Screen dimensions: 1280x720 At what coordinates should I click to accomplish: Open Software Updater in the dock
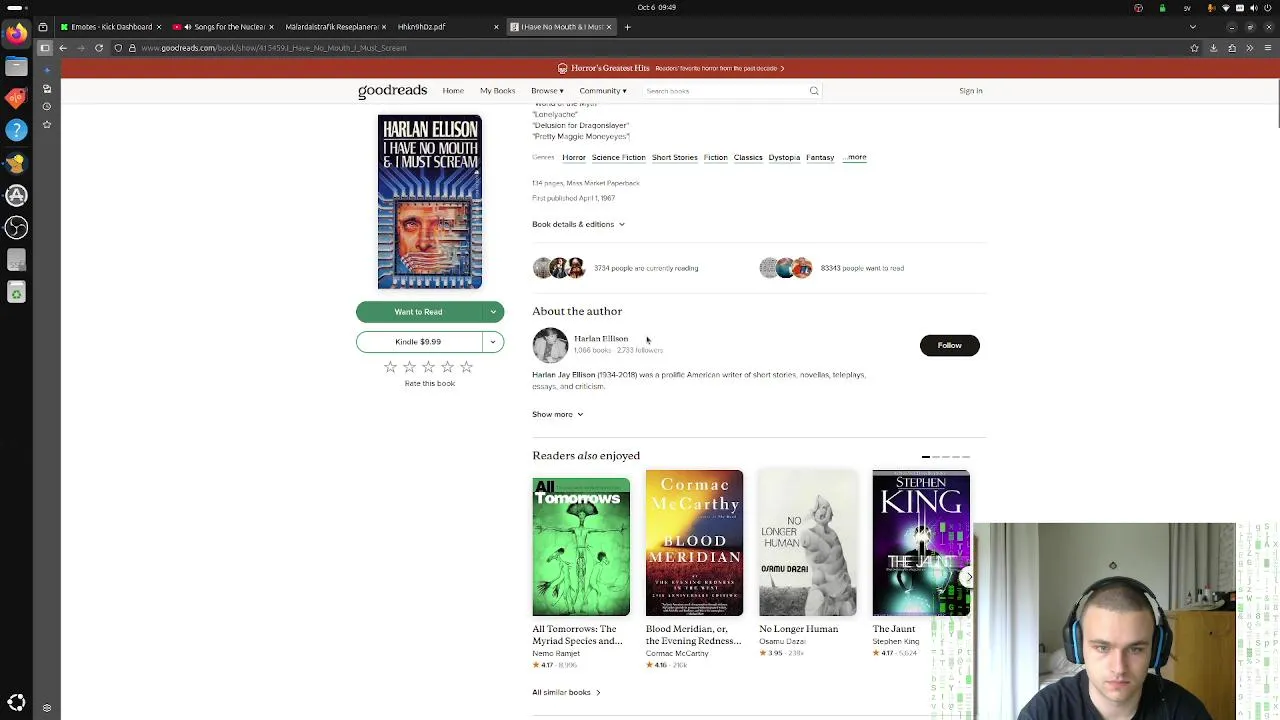pos(16,195)
